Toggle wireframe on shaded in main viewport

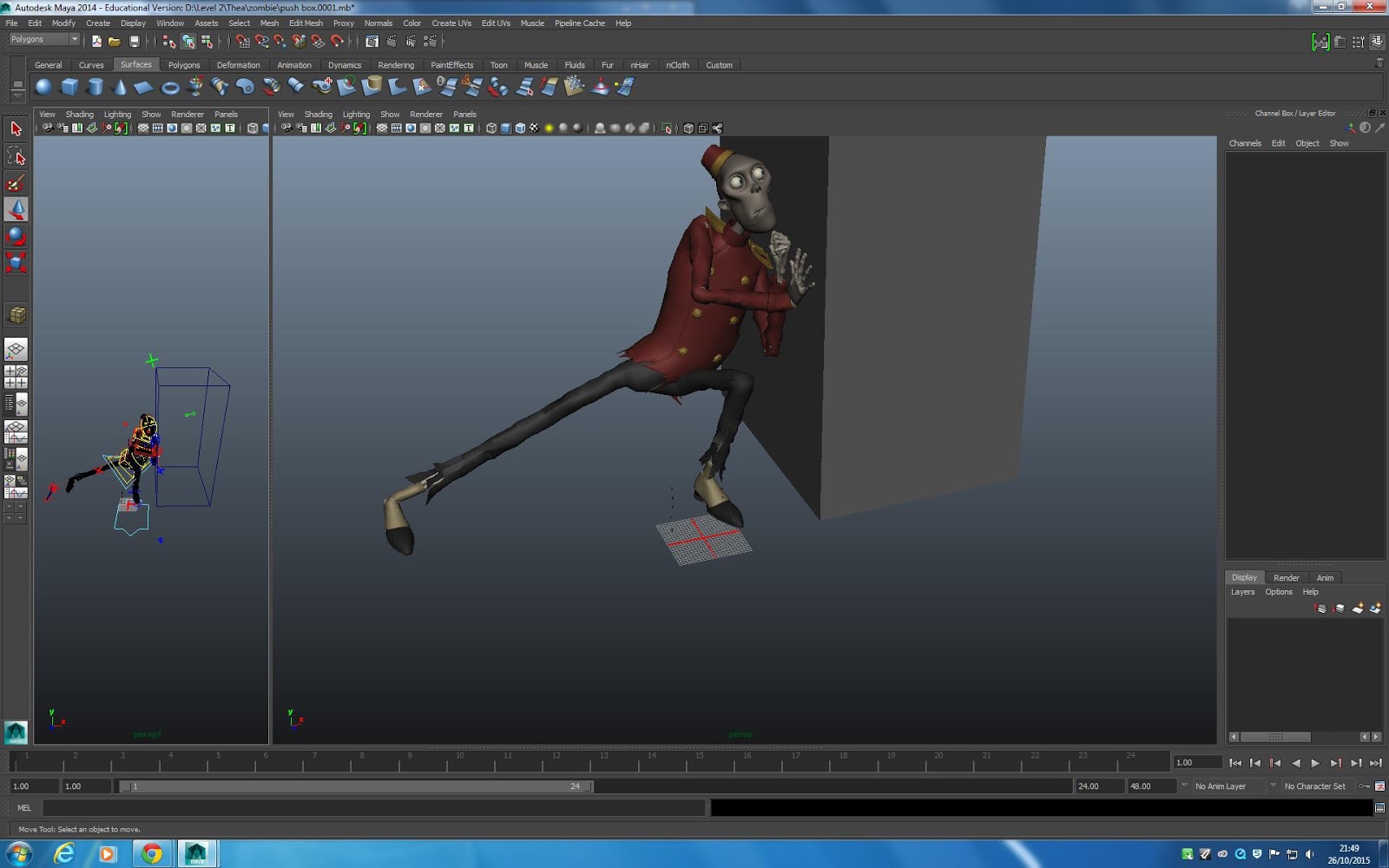point(520,128)
